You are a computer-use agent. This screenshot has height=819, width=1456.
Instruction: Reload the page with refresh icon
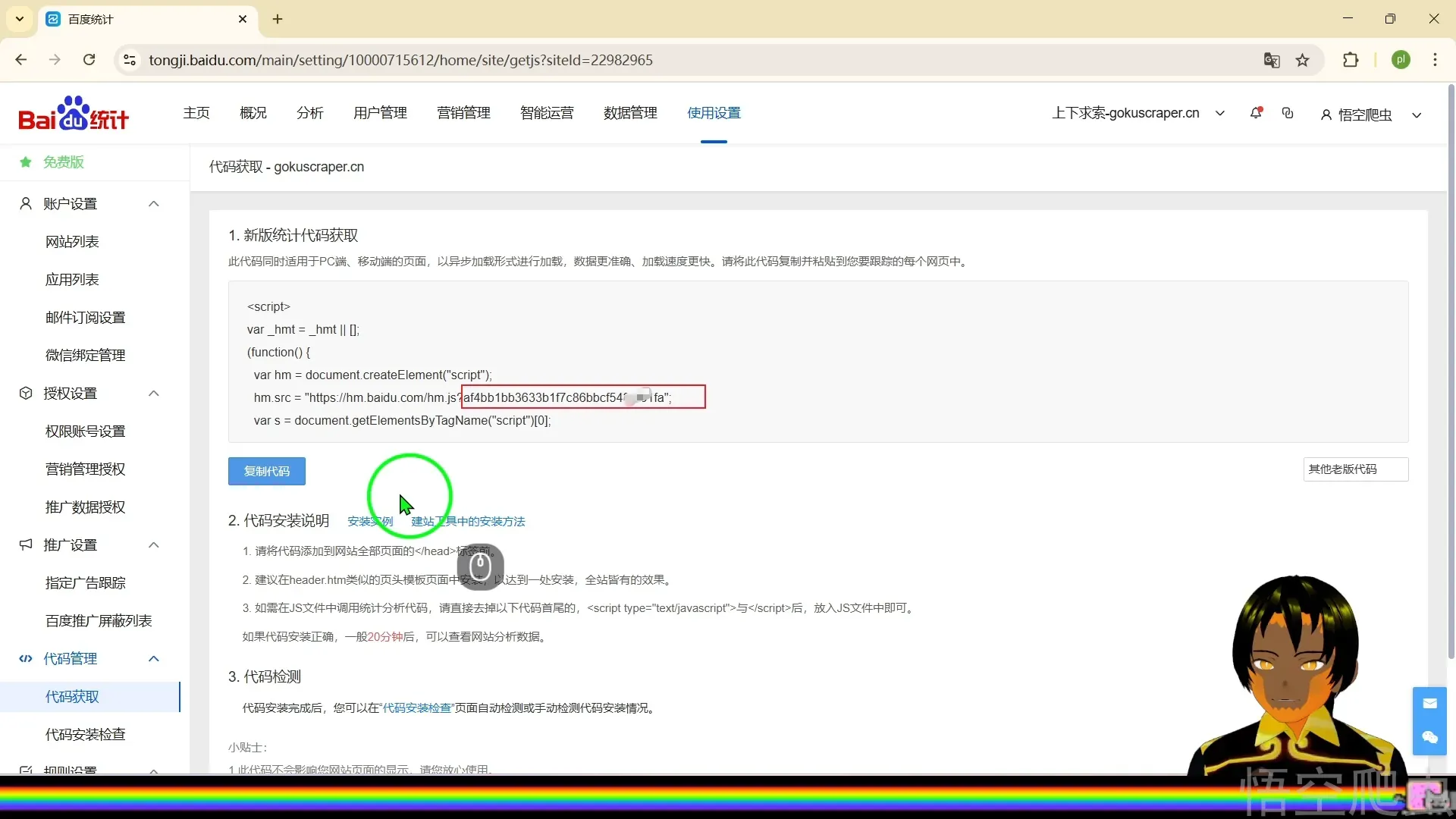pos(89,60)
